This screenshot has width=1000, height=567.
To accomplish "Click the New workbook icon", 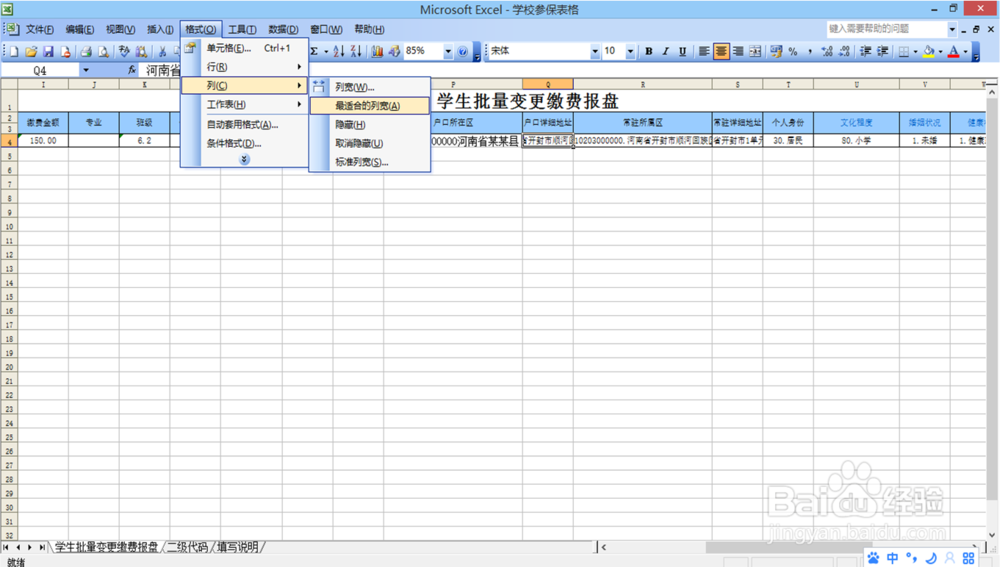I will tap(14, 52).
